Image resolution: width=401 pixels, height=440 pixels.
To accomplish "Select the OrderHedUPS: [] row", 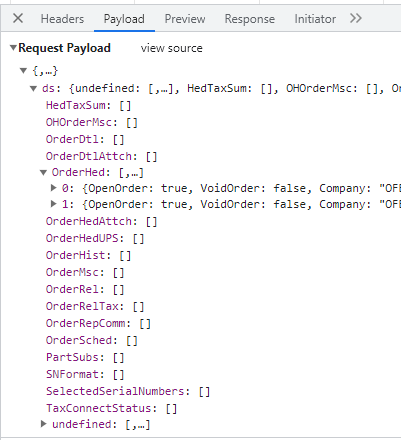I will [95, 238].
